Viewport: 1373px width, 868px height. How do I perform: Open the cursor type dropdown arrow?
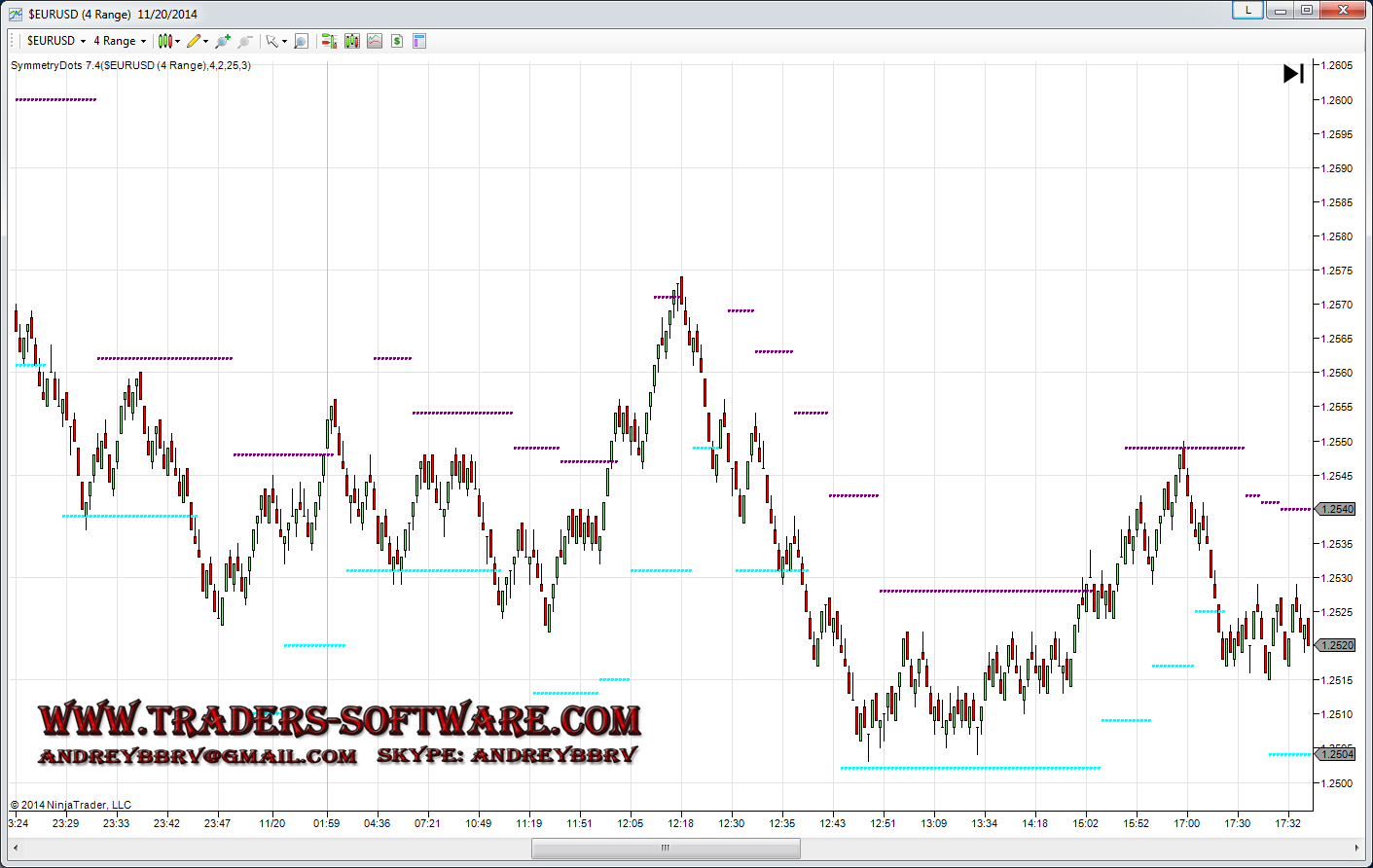[284, 42]
